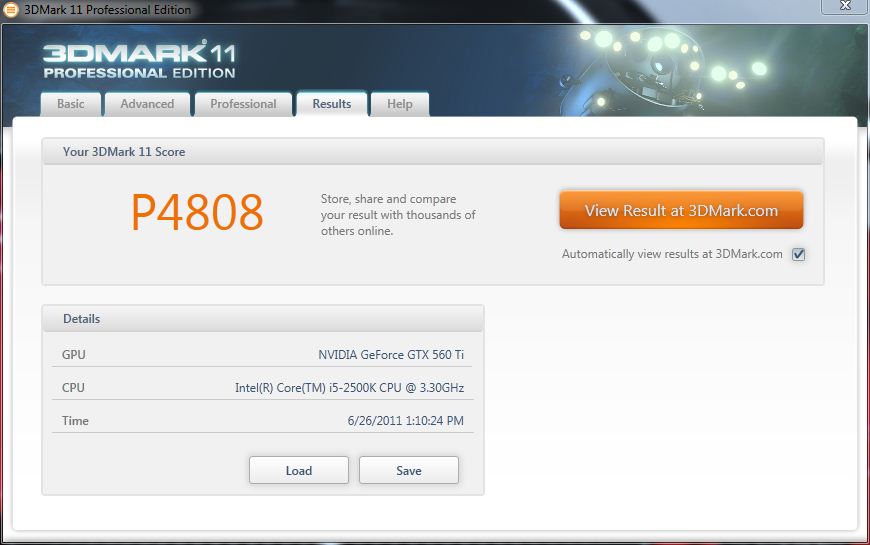Click the Store, share and compare description
This screenshot has height=545, width=870.
pyautogui.click(x=398, y=215)
